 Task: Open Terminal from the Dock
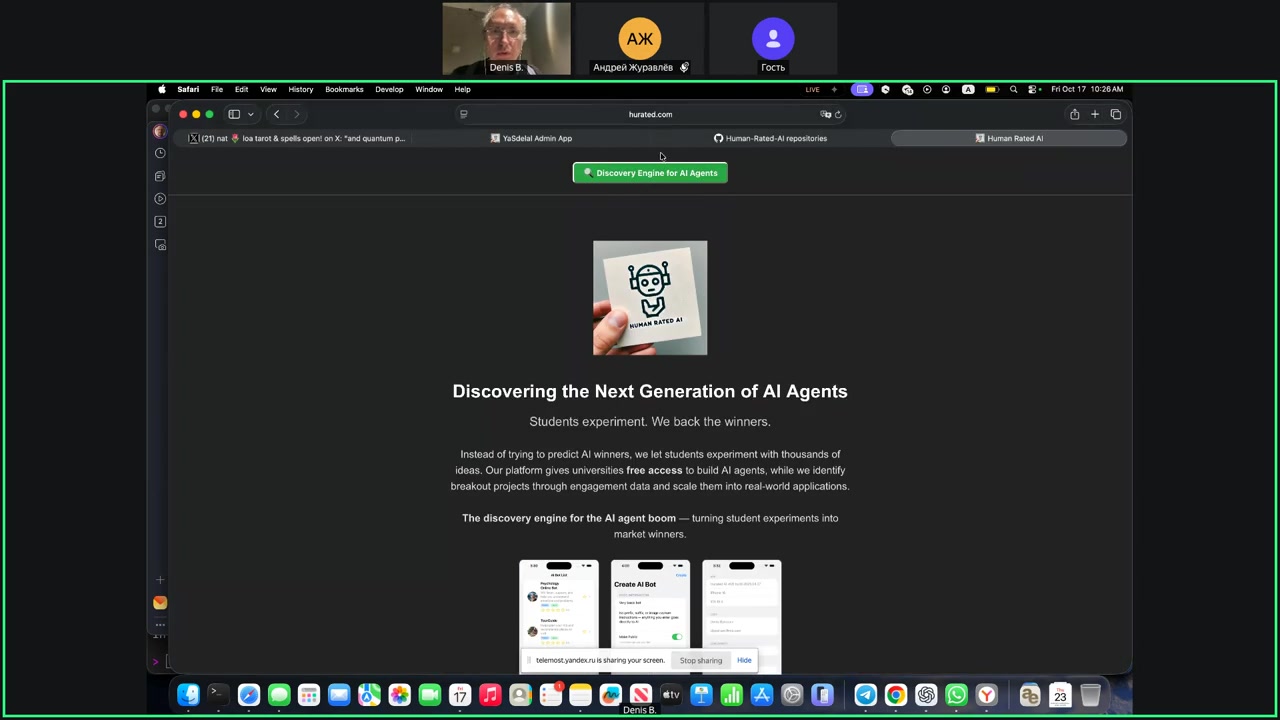[218, 695]
